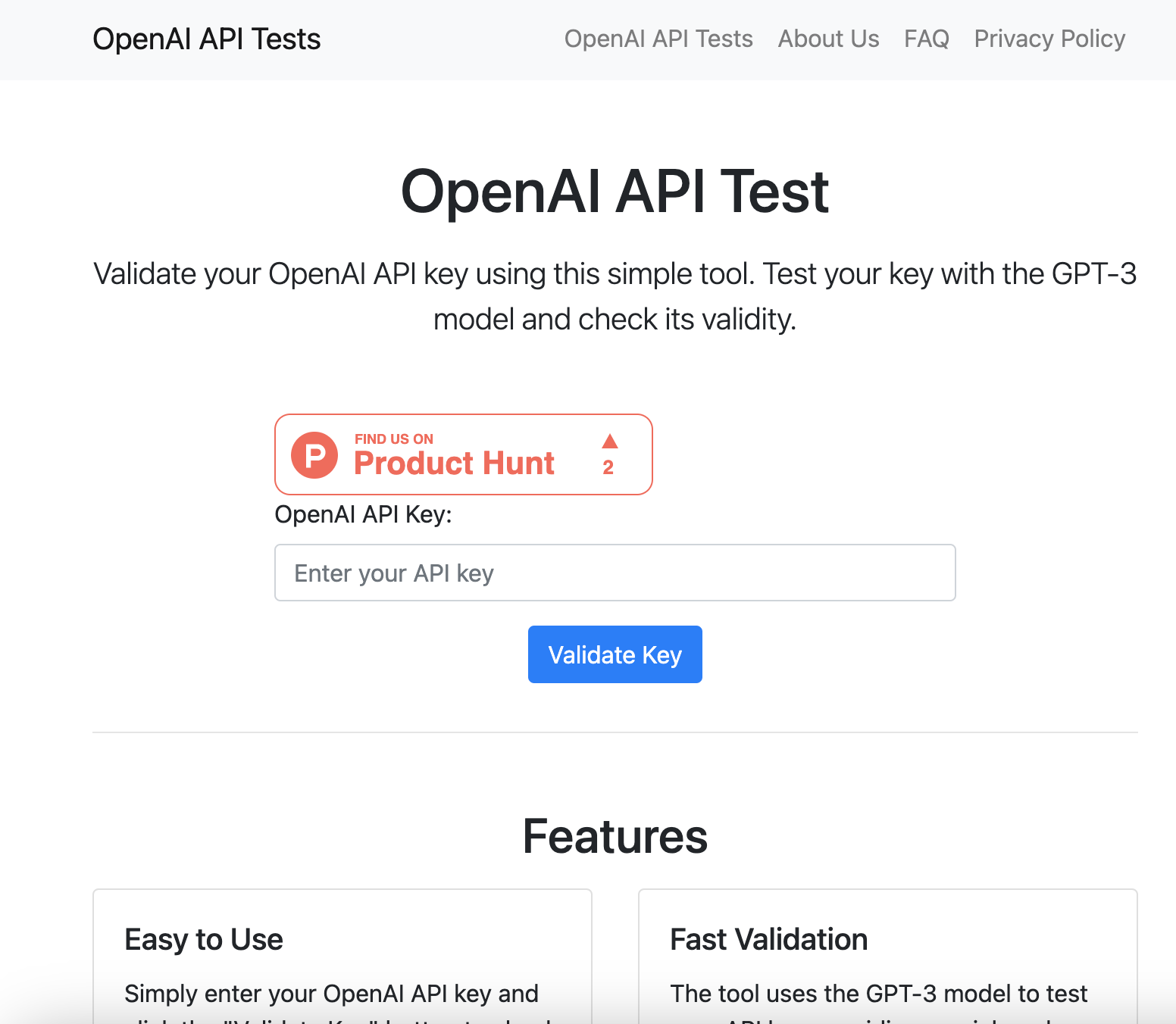This screenshot has width=1176, height=1024.
Task: Click the Product Hunt upvote triangle
Action: [x=610, y=442]
